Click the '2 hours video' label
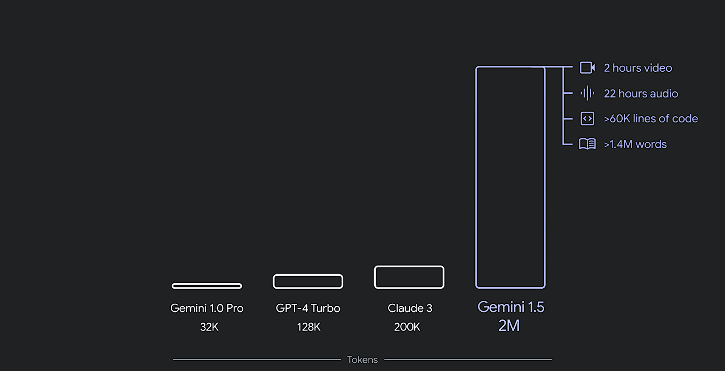The height and width of the screenshot is (371, 725). point(638,68)
